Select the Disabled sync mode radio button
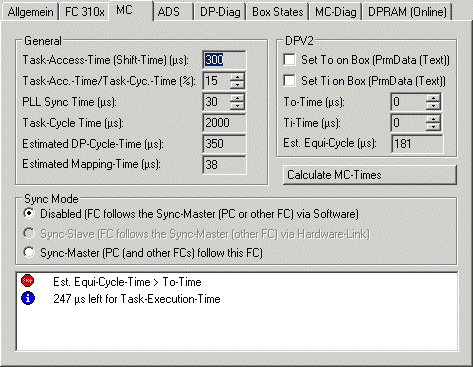This screenshot has width=473, height=367. point(29,213)
